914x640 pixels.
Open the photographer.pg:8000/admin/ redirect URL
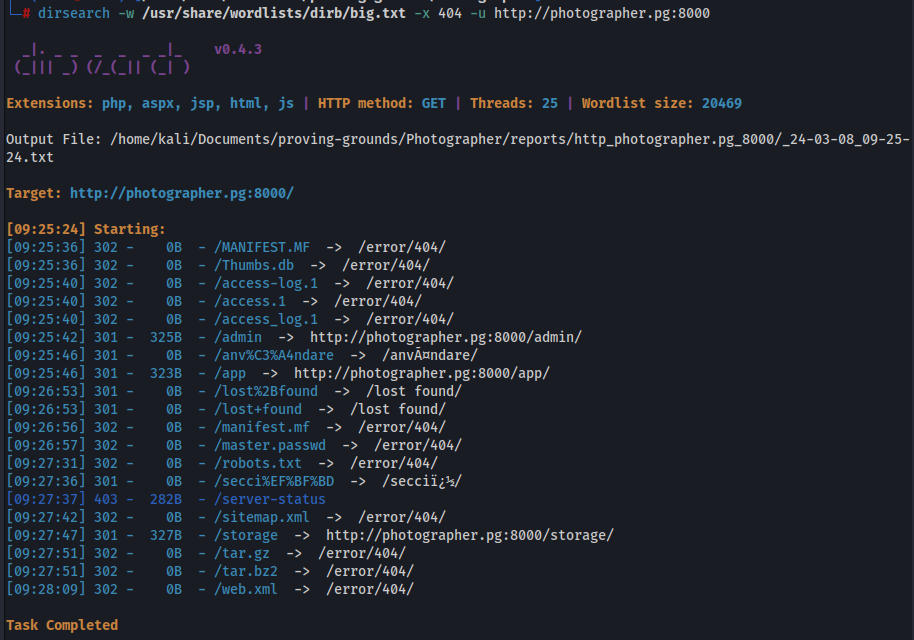pyautogui.click(x=445, y=337)
